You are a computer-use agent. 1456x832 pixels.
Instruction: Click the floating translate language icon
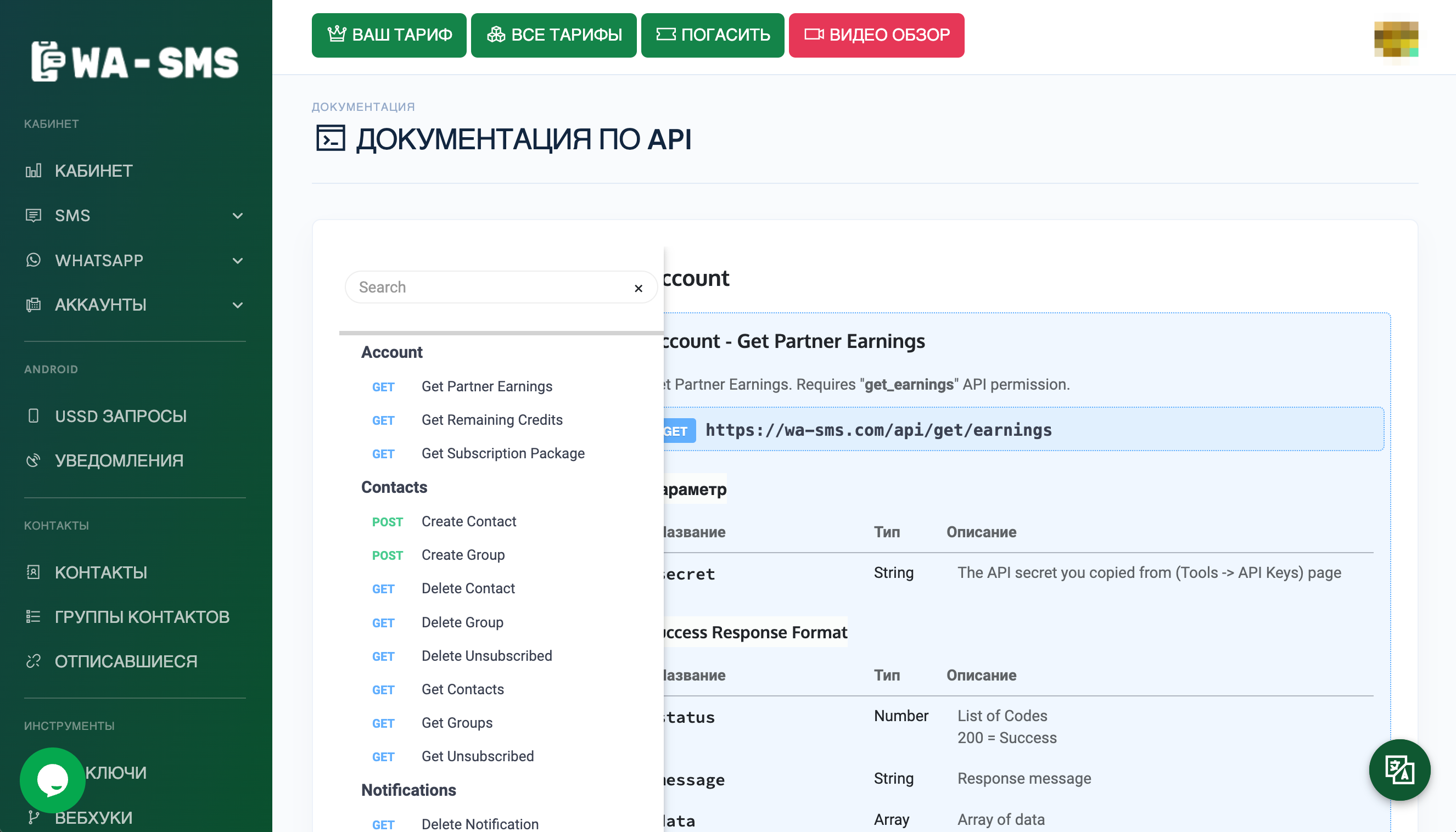point(1399,770)
